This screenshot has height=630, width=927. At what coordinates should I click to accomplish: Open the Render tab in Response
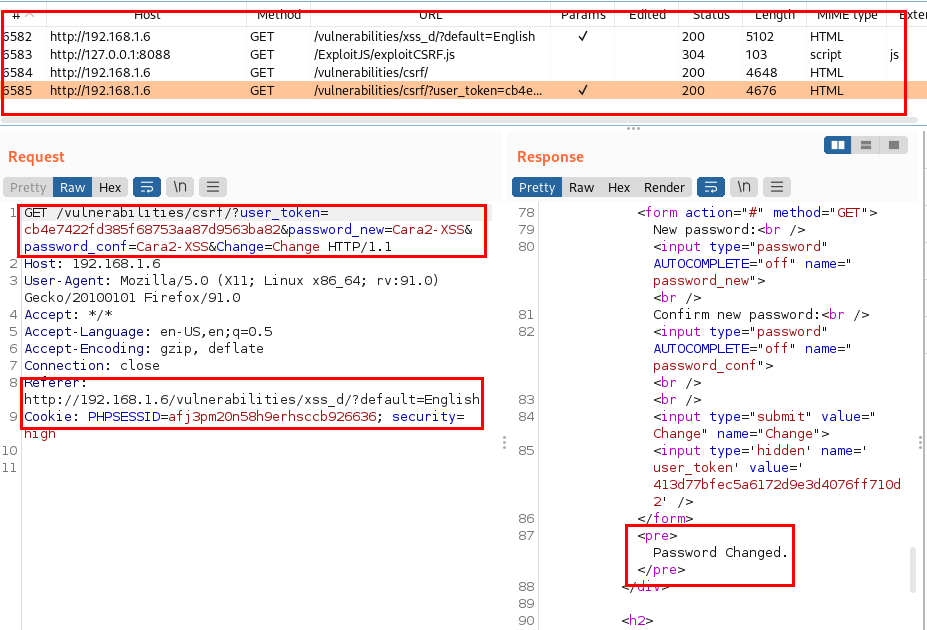[664, 187]
